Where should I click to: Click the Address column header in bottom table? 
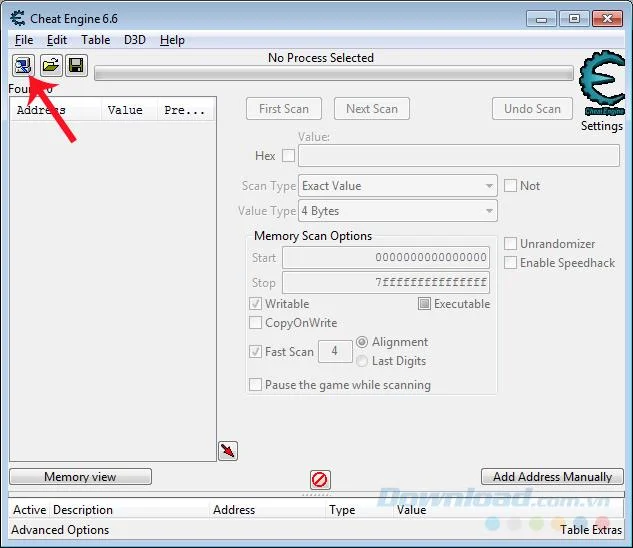click(x=267, y=510)
